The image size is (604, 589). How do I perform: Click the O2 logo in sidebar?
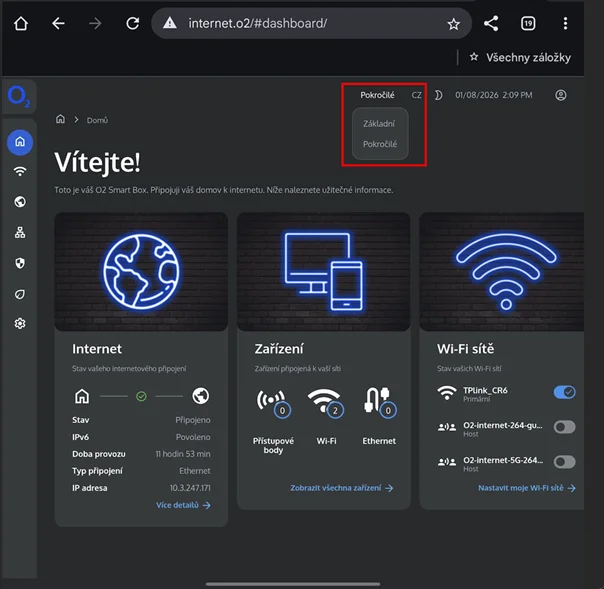pyautogui.click(x=18, y=96)
